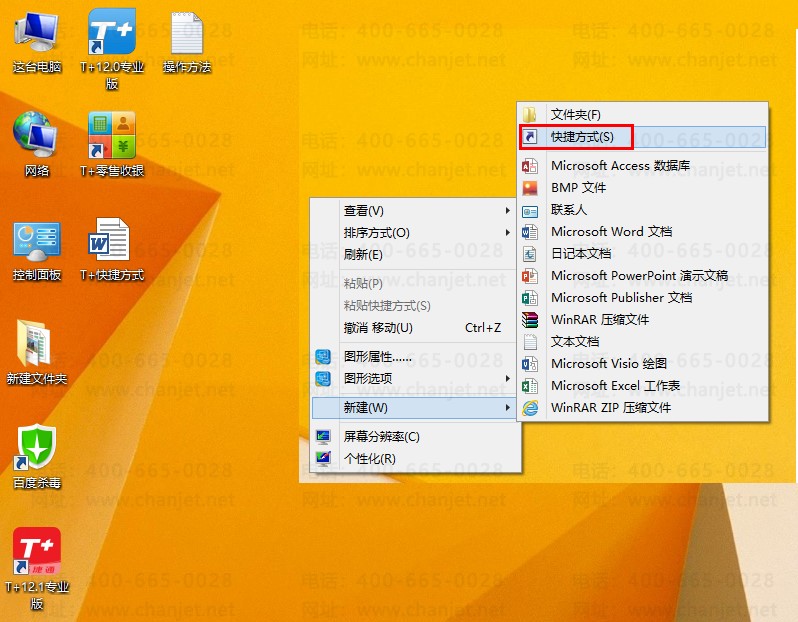
Task: Select the T+12.0专业版 shortcut icon
Action: 112,32
